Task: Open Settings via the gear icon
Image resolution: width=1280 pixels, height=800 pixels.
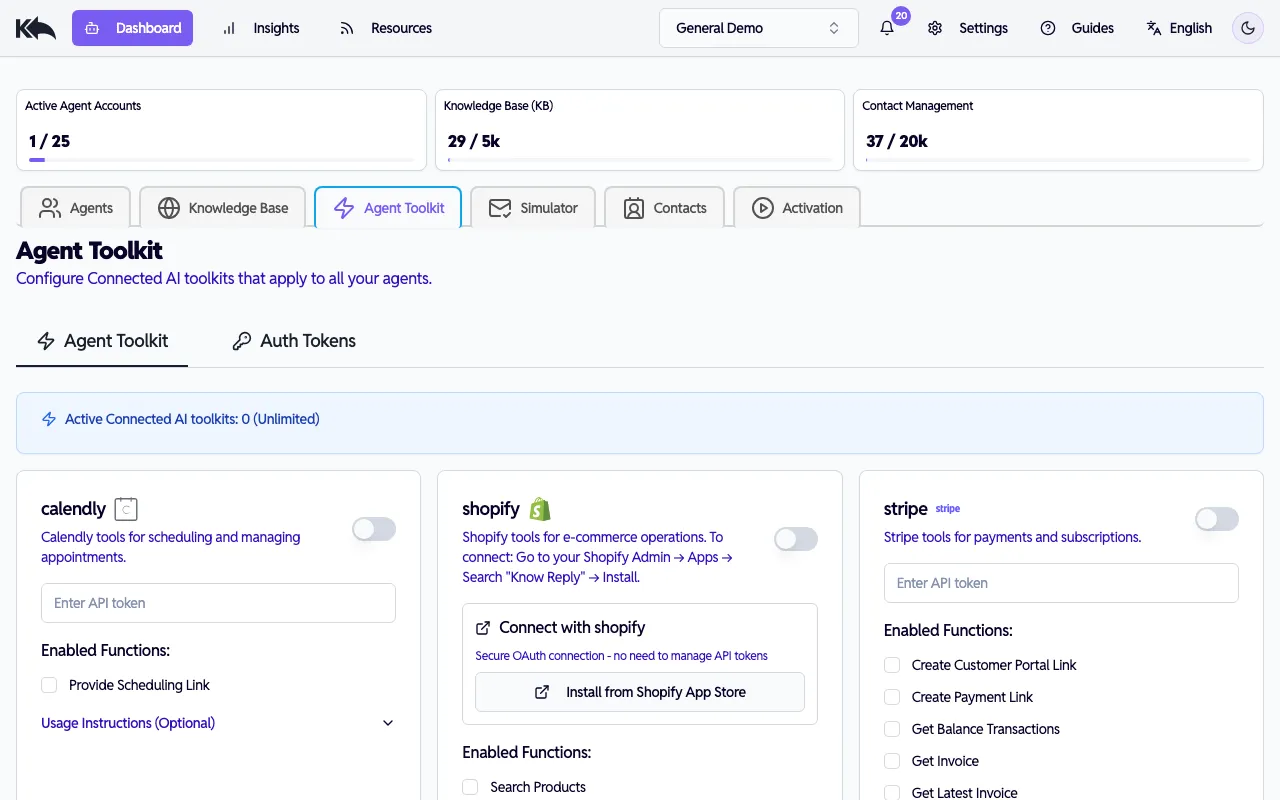Action: click(x=935, y=28)
